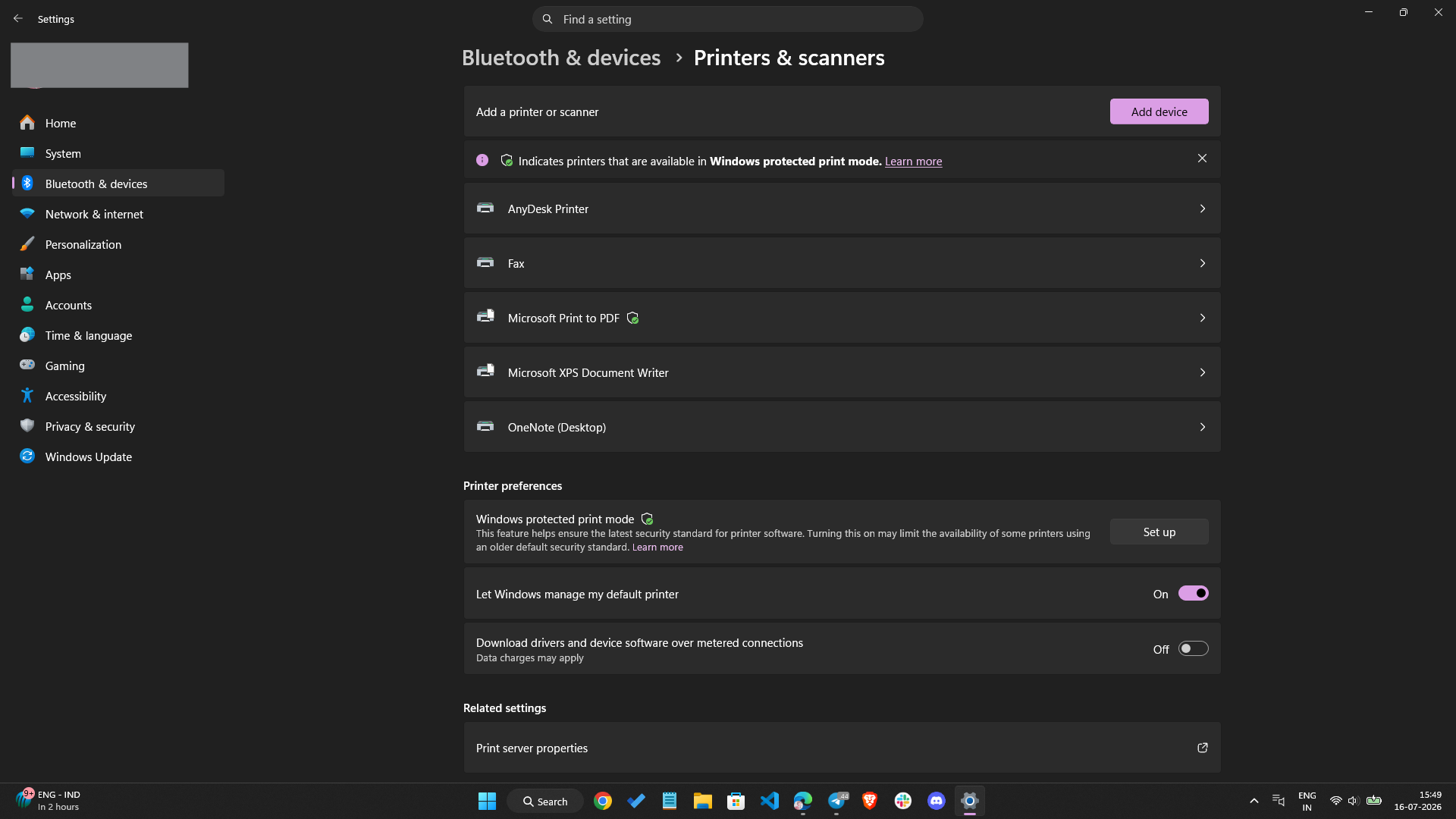Click the ENG IN language indicator
This screenshot has height=819, width=1456.
tap(1307, 801)
